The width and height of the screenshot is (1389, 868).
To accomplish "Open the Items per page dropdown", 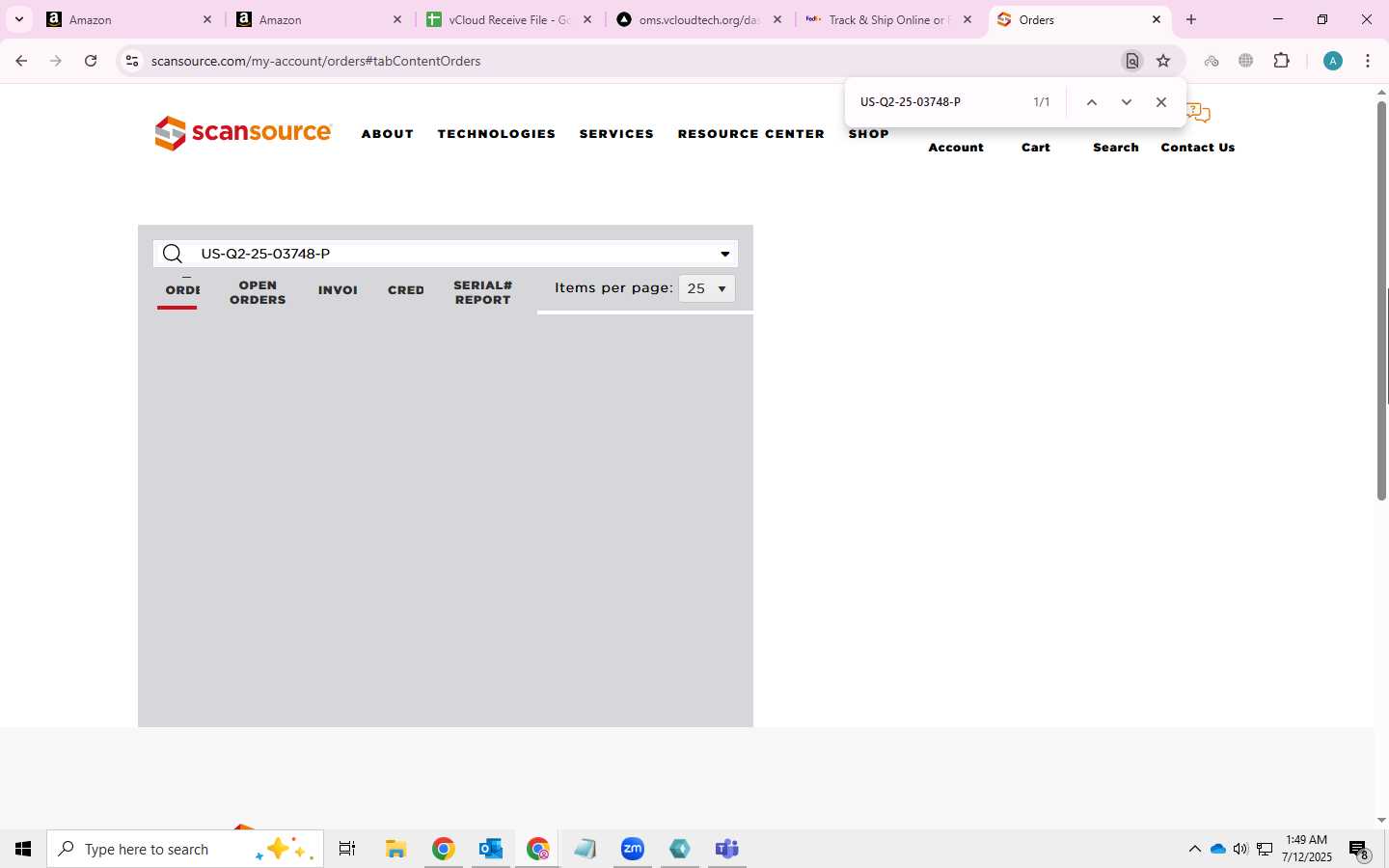I will pyautogui.click(x=707, y=288).
